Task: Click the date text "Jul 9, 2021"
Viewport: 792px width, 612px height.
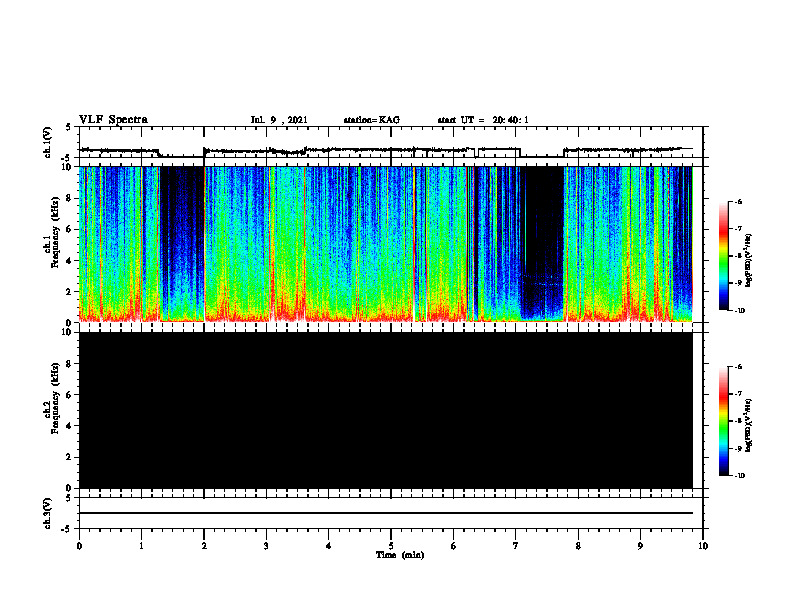Action: point(279,120)
